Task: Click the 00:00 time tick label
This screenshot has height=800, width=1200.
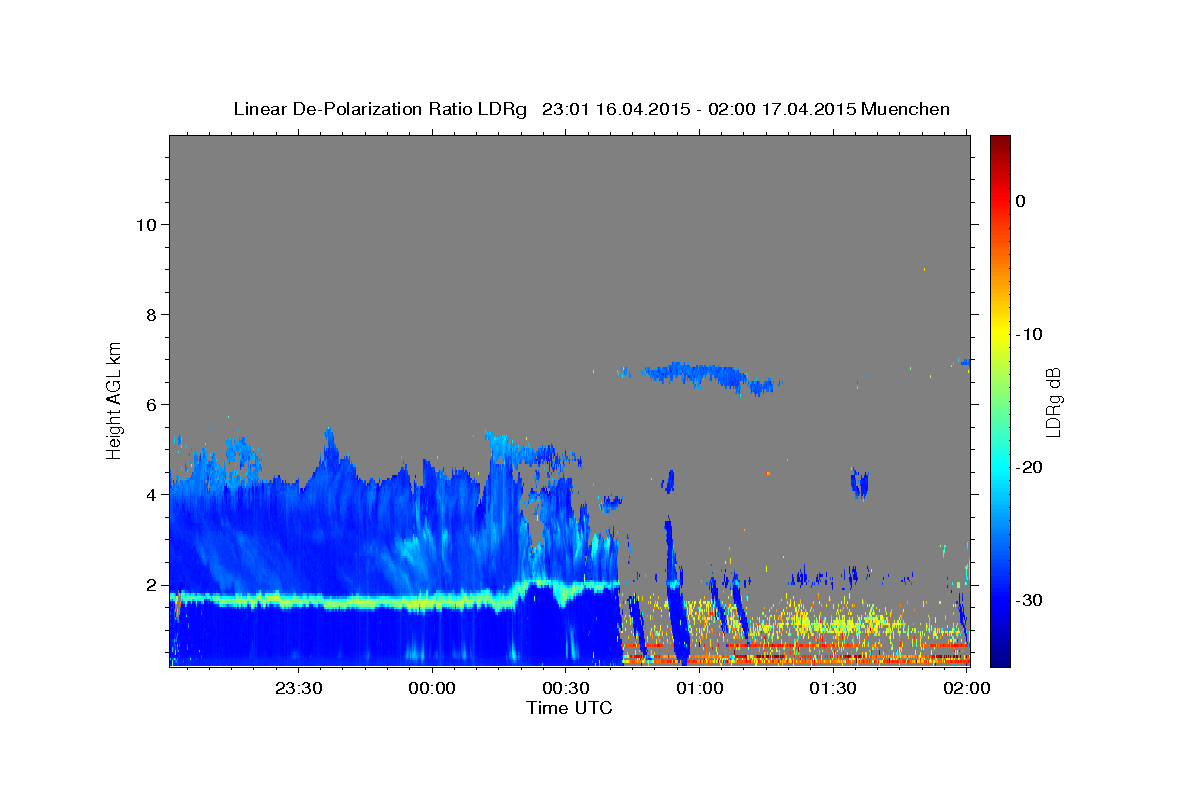Action: [x=433, y=688]
